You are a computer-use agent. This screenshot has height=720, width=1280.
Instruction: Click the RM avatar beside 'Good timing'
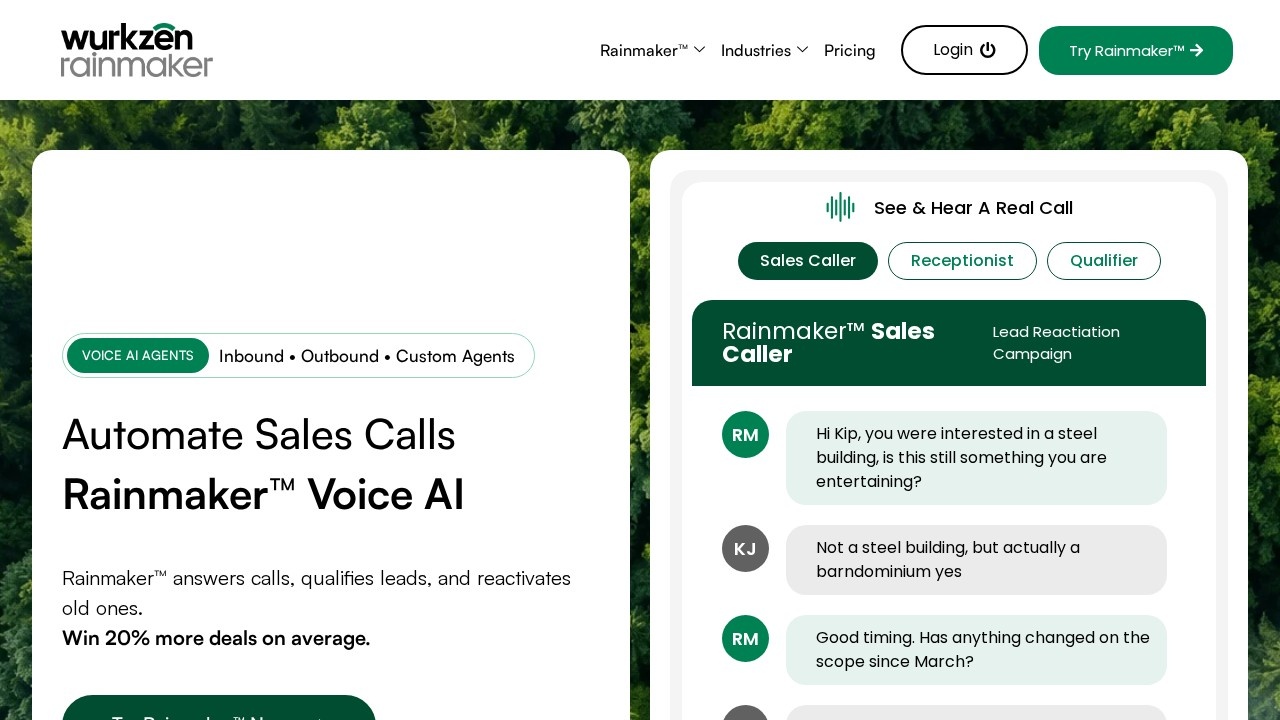745,638
